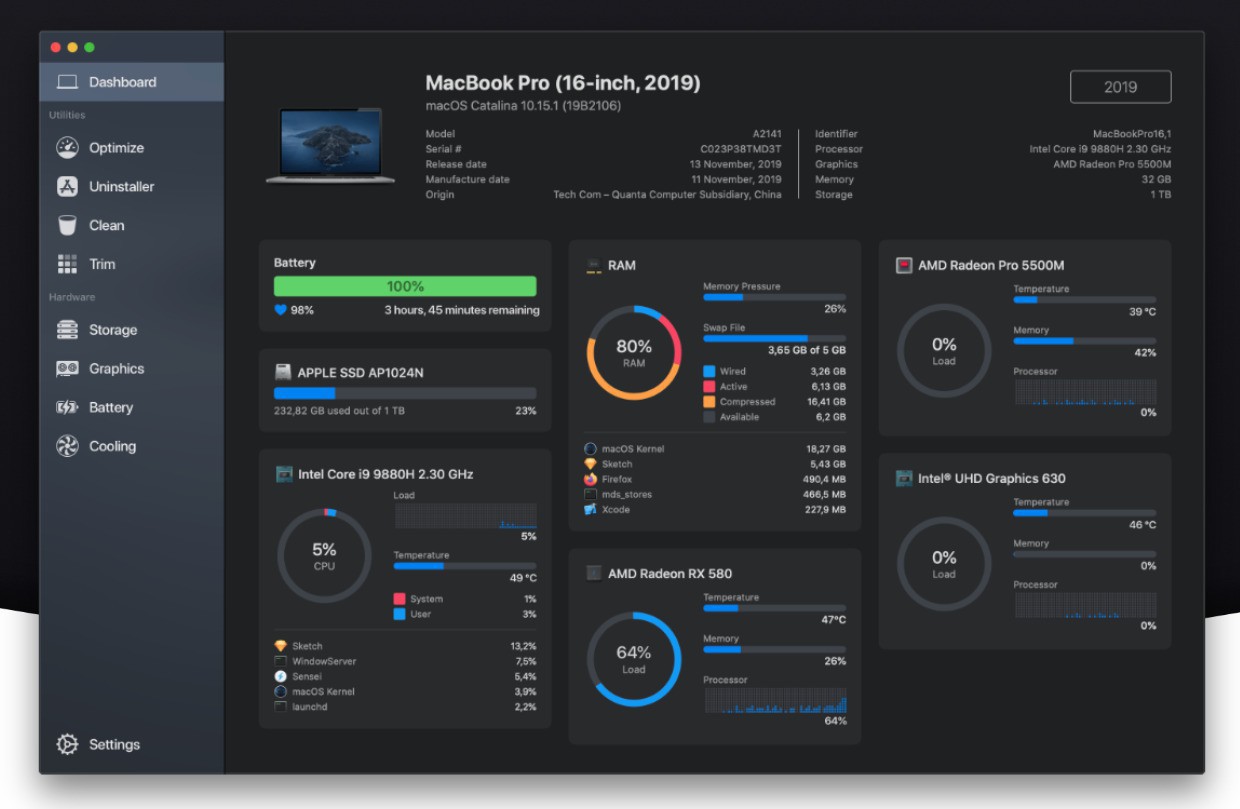Click the AMD Radeon RX 580 icon
1240x809 pixels.
593,573
